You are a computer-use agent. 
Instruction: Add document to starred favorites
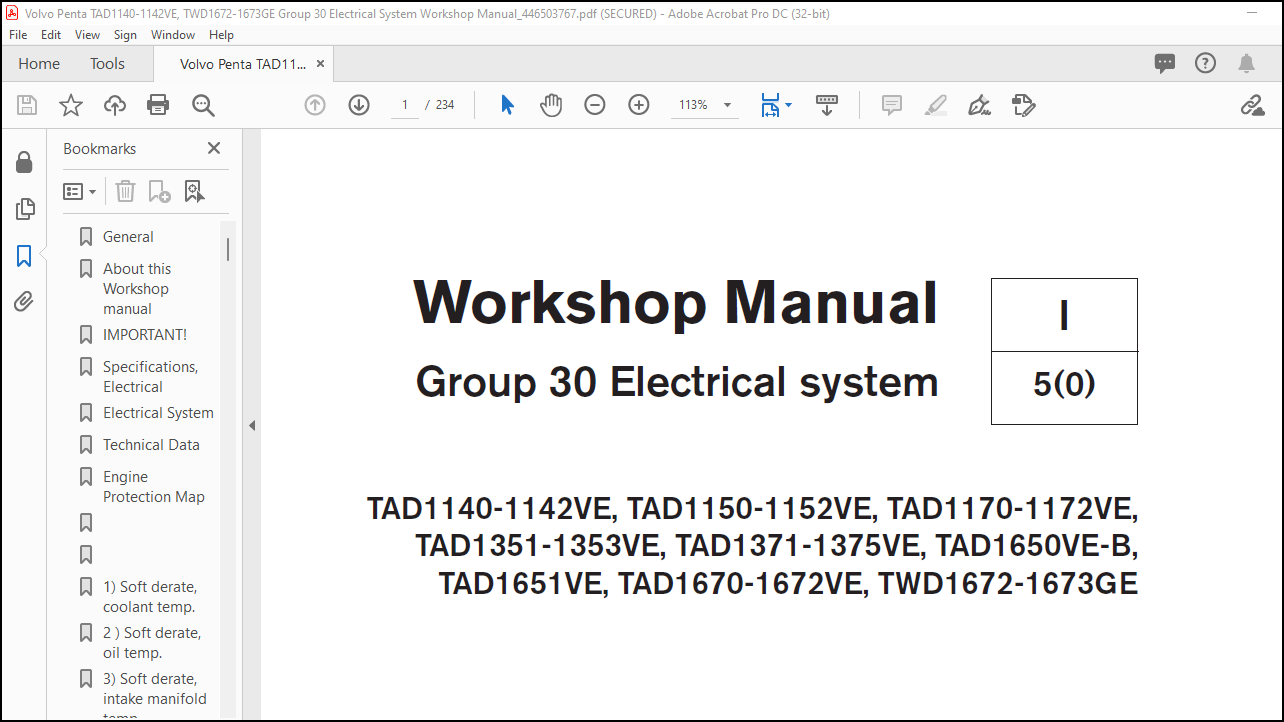pyautogui.click(x=71, y=105)
